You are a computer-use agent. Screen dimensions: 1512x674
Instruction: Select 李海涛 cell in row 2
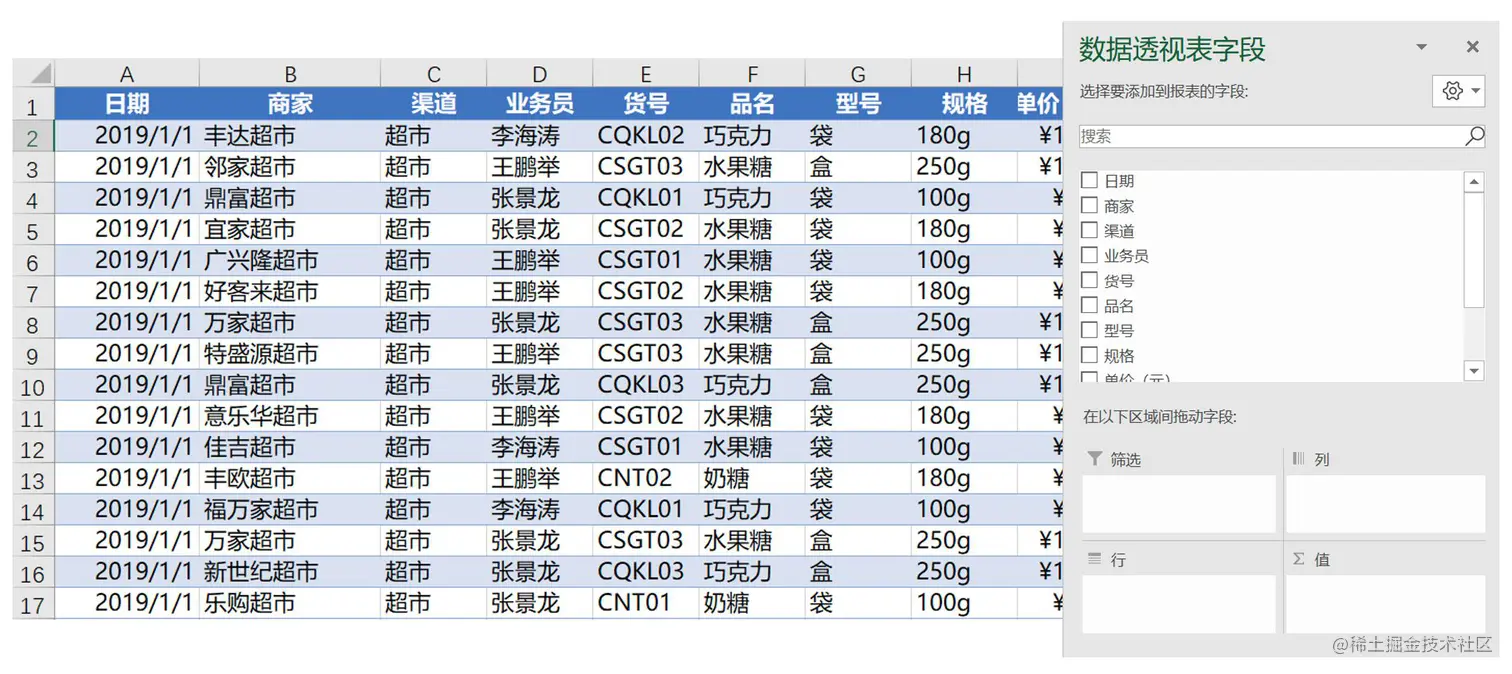tap(540, 135)
